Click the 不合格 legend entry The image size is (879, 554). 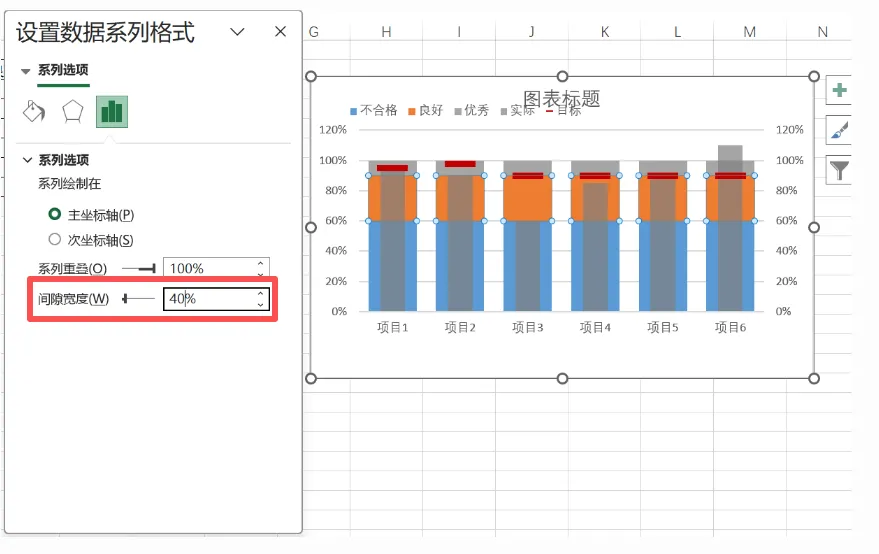[x=373, y=110]
